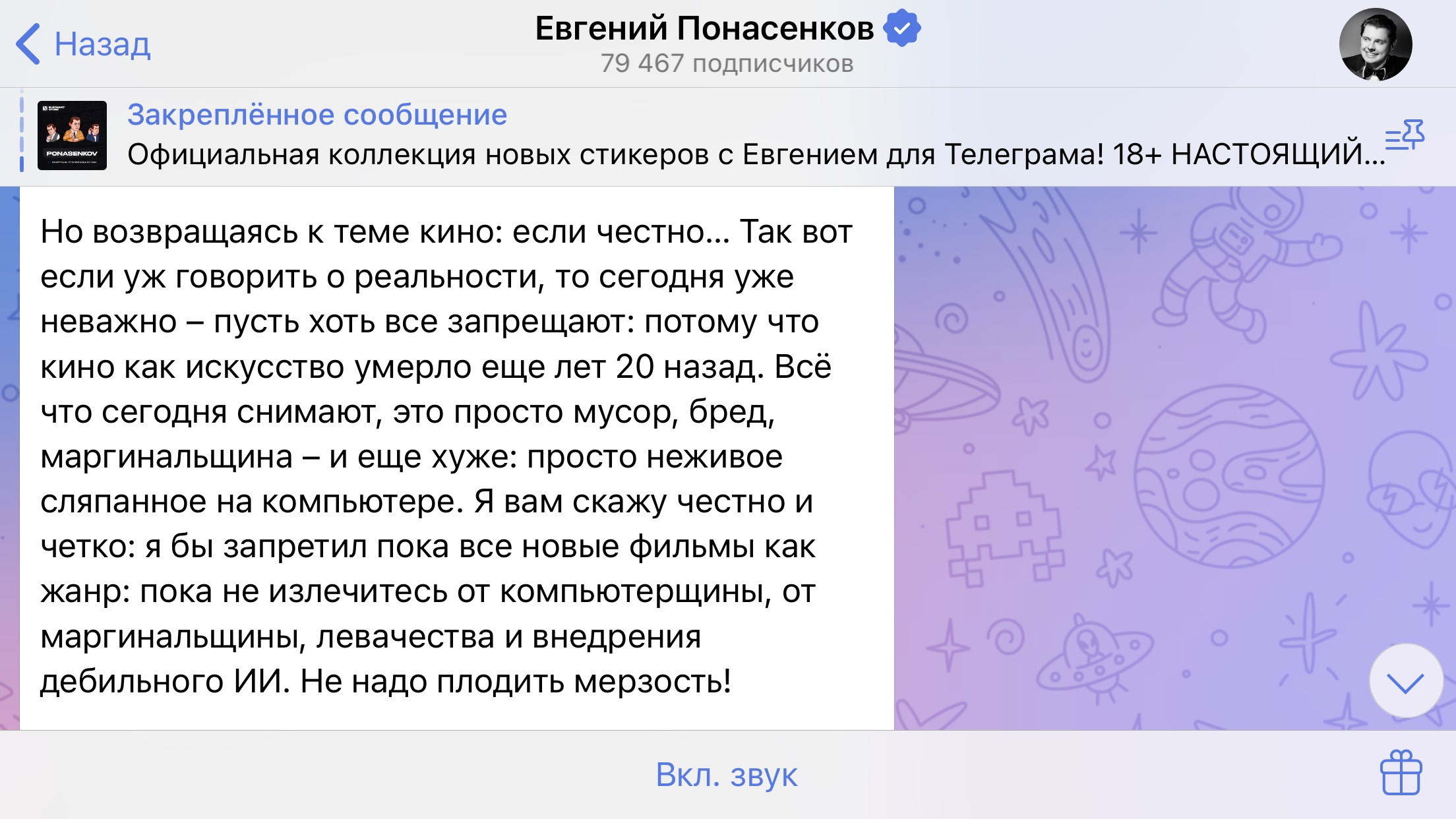Open the gift box icon

tap(1401, 773)
